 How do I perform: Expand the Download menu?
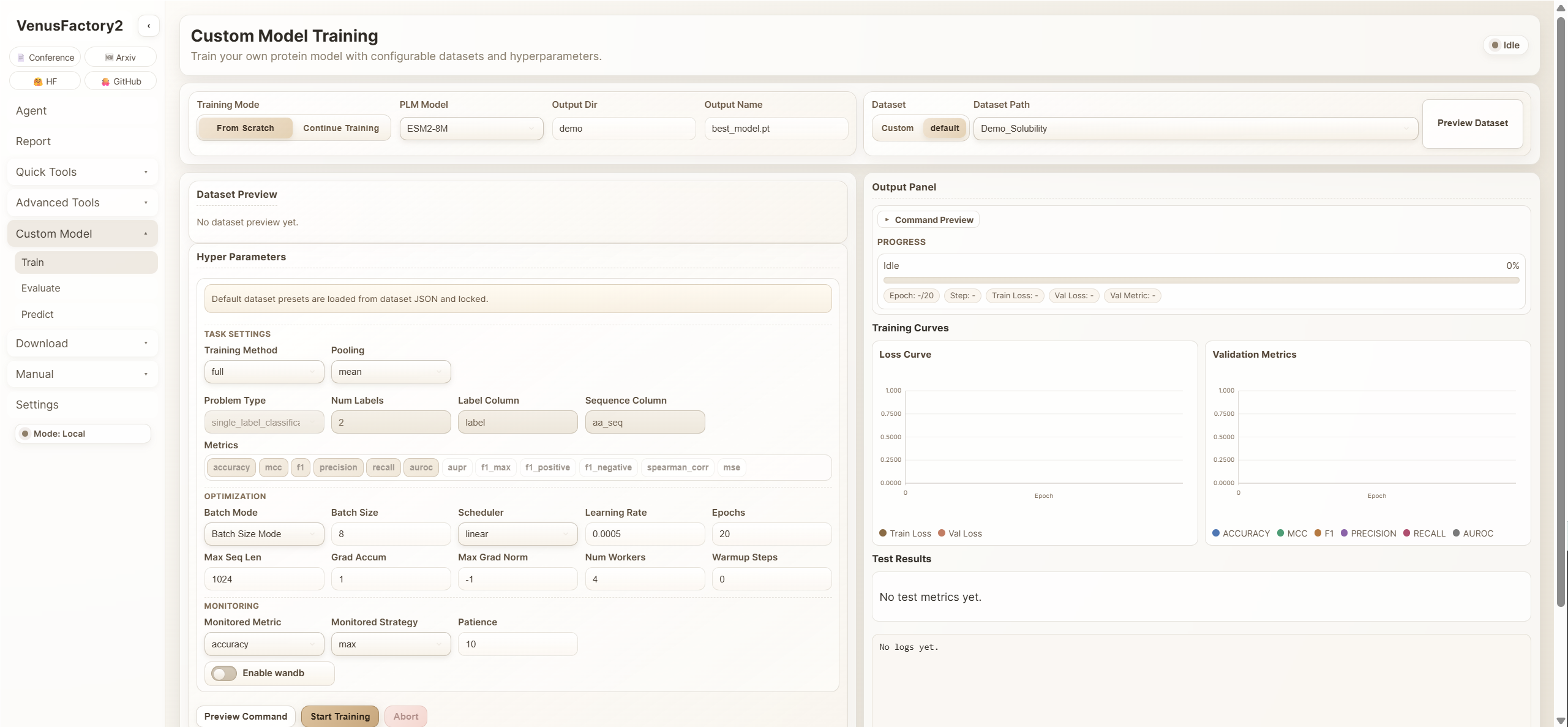coord(83,343)
